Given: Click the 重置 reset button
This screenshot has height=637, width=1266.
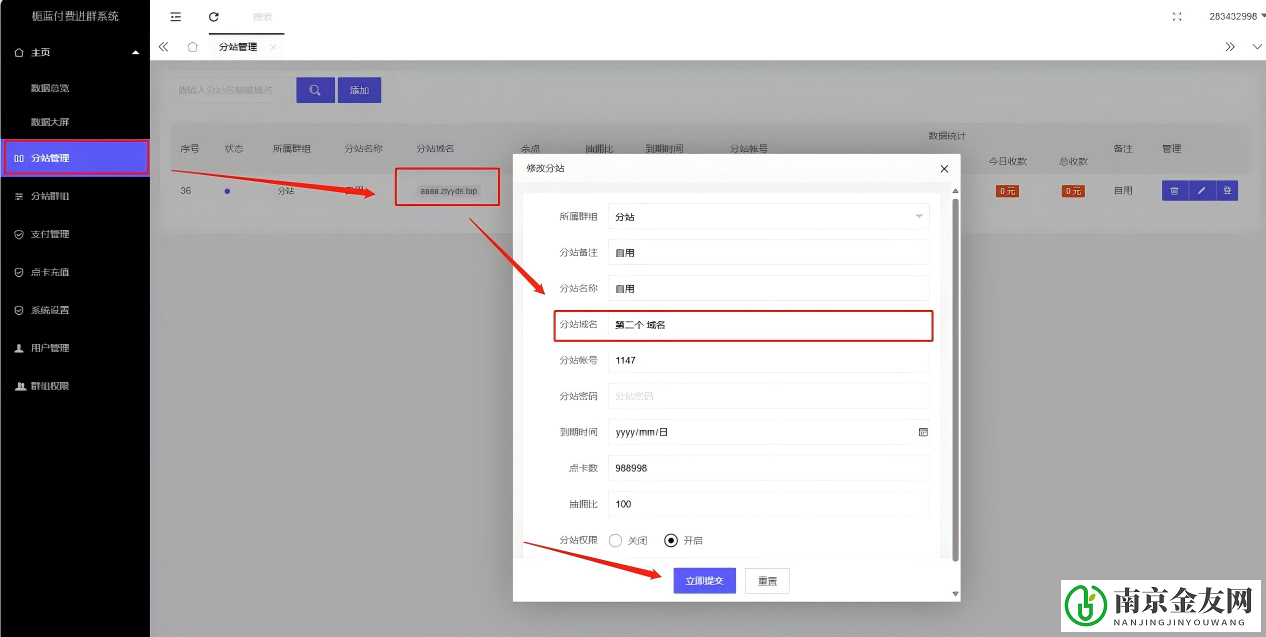Looking at the screenshot, I should (x=767, y=581).
